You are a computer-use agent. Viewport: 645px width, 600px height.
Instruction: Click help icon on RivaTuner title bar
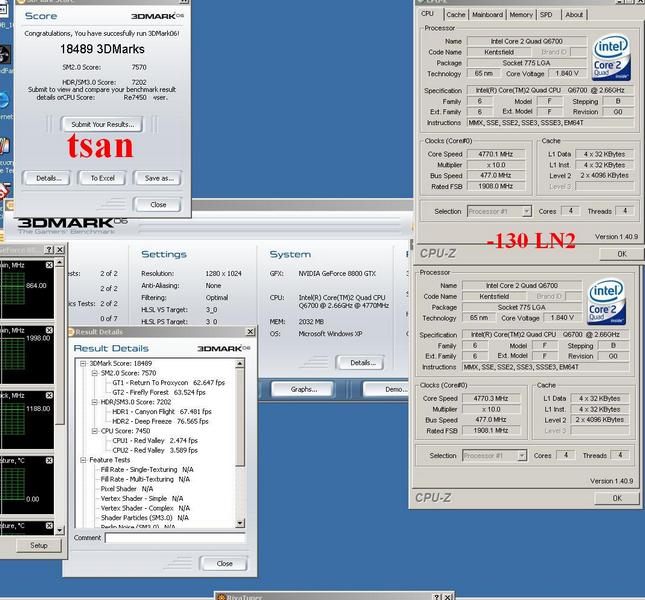point(438,596)
